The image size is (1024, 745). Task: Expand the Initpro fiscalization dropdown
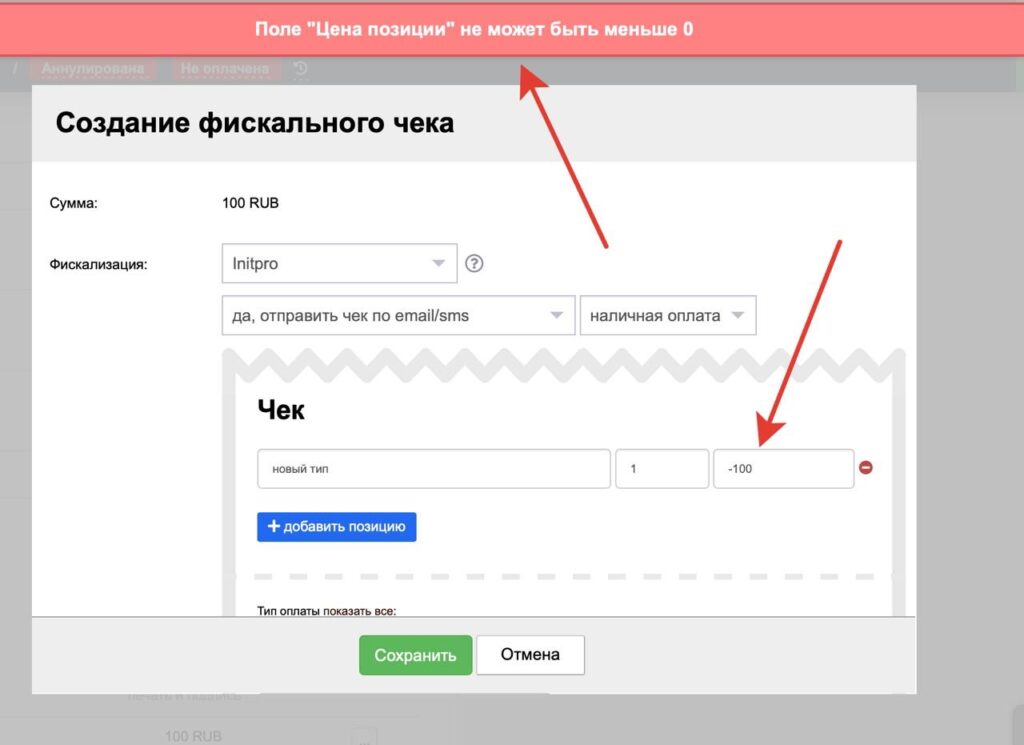tap(339, 264)
